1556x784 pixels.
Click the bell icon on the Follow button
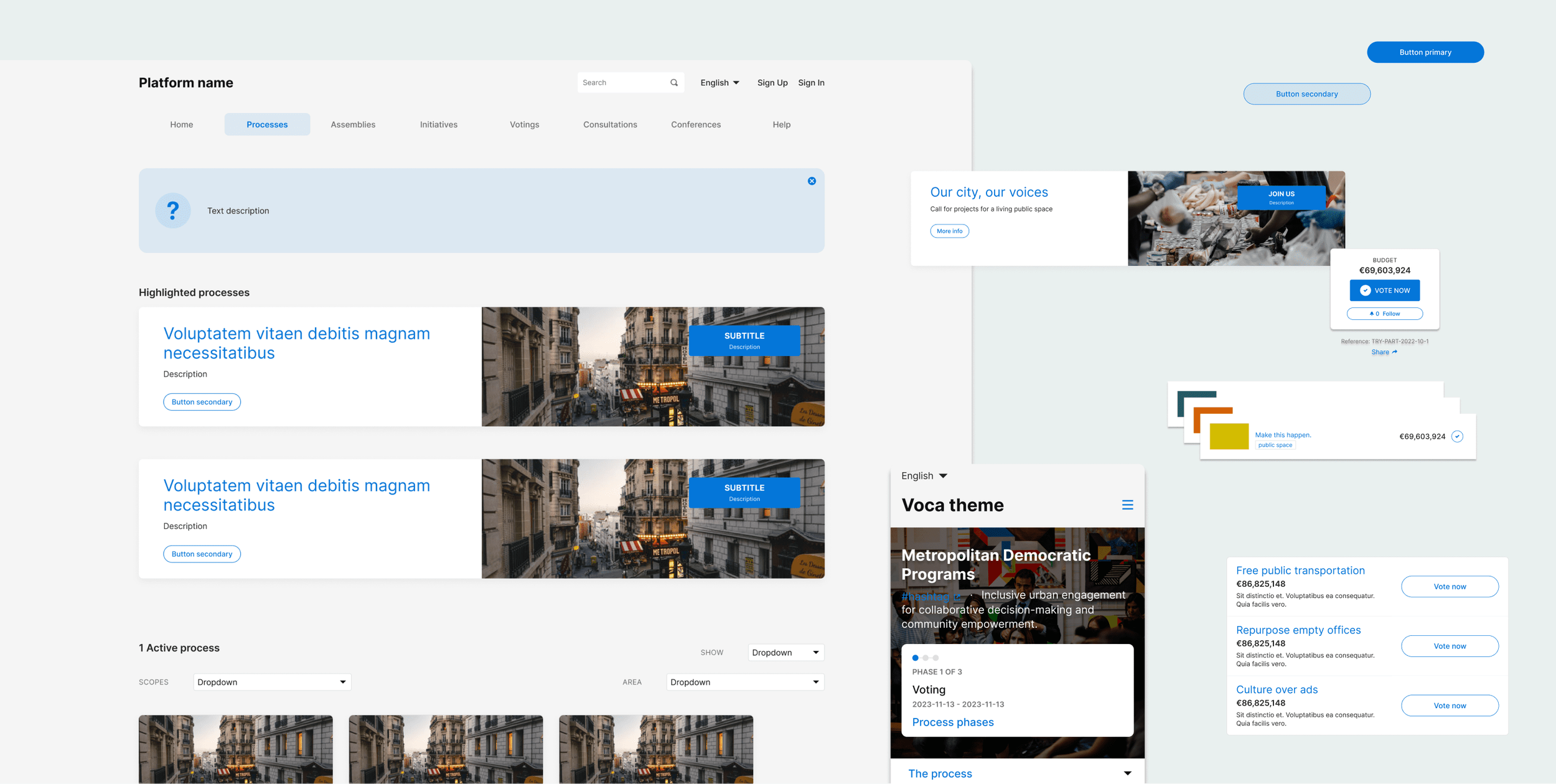pos(1372,314)
